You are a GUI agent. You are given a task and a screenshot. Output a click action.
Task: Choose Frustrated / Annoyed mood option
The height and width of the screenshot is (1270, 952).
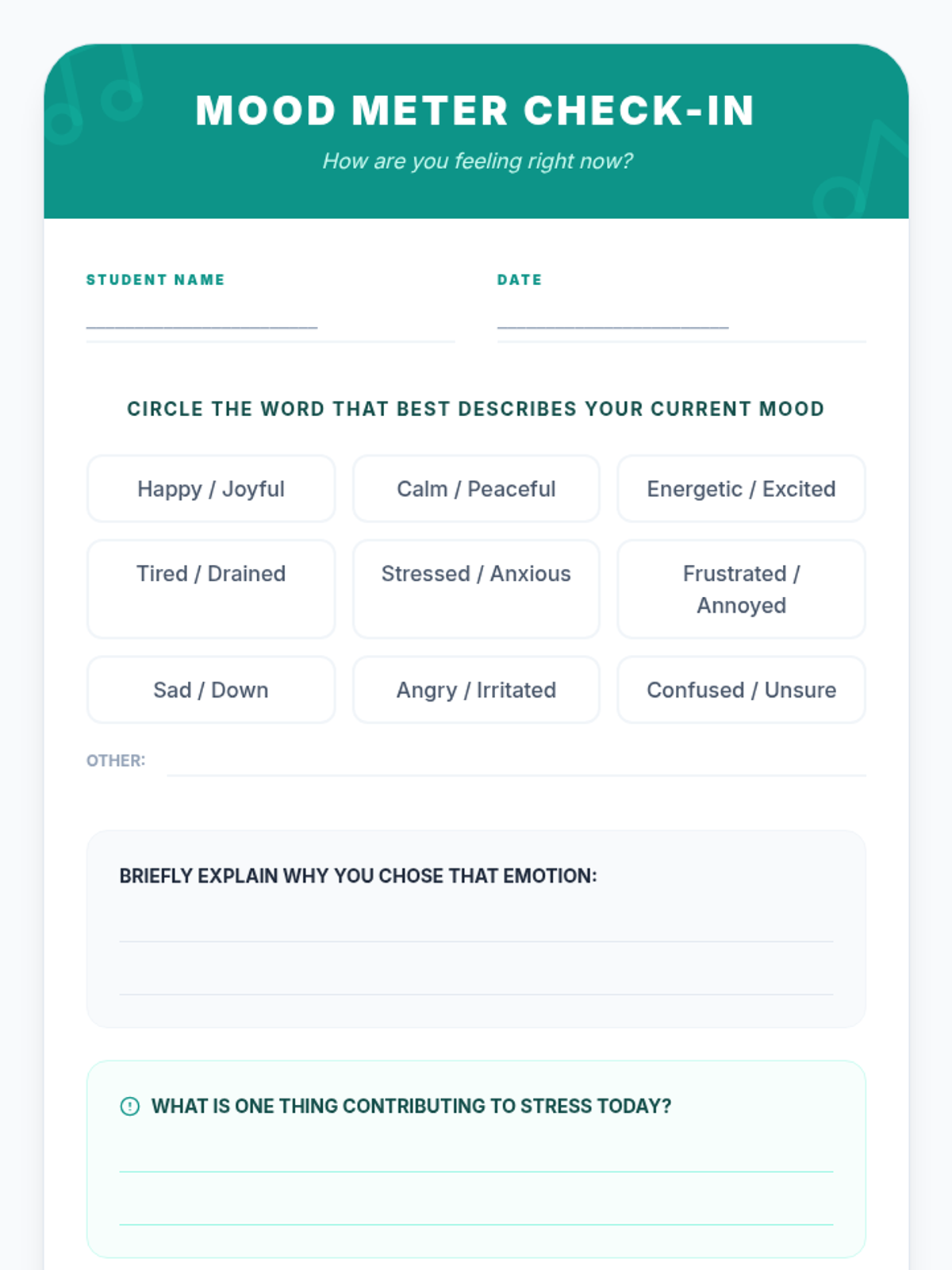741,588
